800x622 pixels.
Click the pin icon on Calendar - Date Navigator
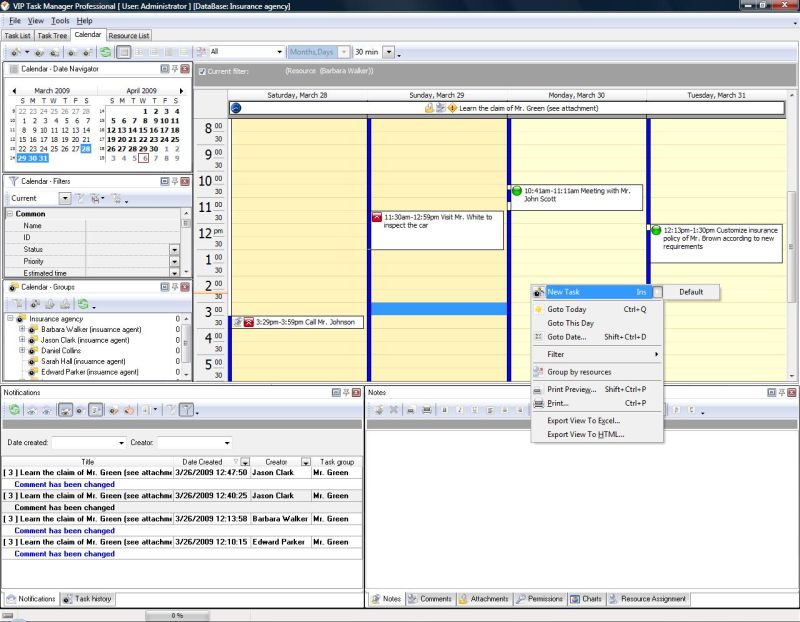click(174, 69)
